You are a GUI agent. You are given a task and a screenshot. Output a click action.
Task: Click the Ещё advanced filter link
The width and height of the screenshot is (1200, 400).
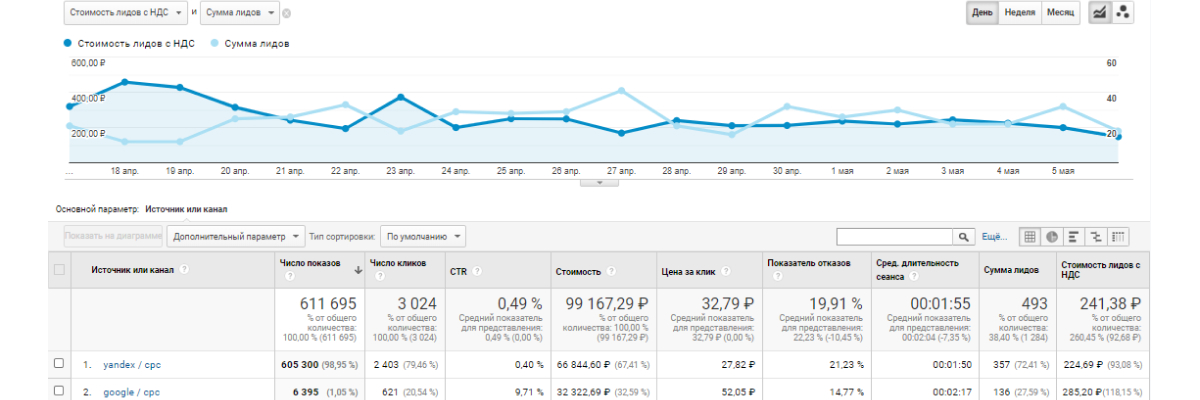click(x=994, y=237)
